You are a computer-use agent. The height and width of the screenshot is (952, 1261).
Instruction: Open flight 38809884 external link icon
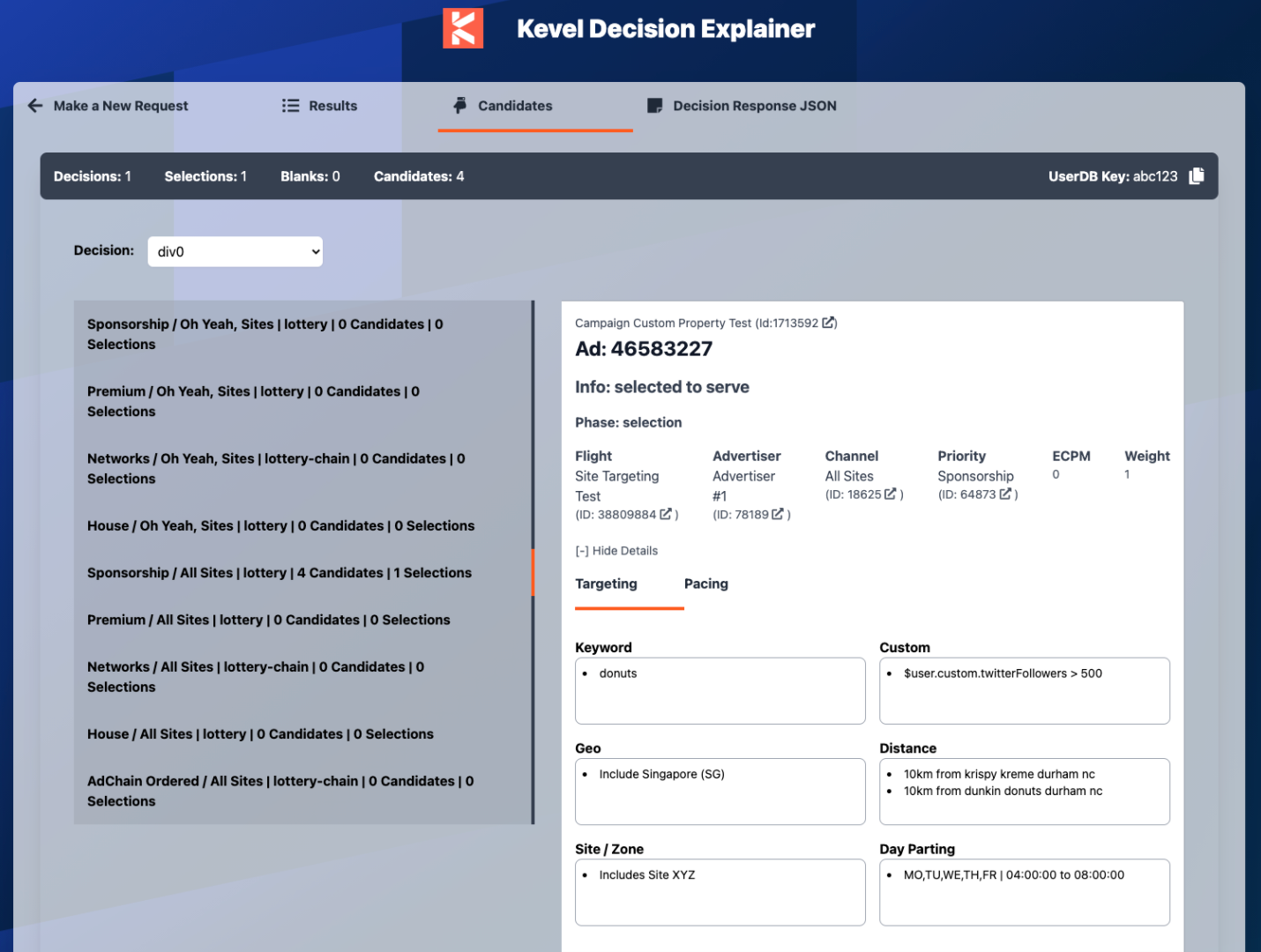point(666,514)
